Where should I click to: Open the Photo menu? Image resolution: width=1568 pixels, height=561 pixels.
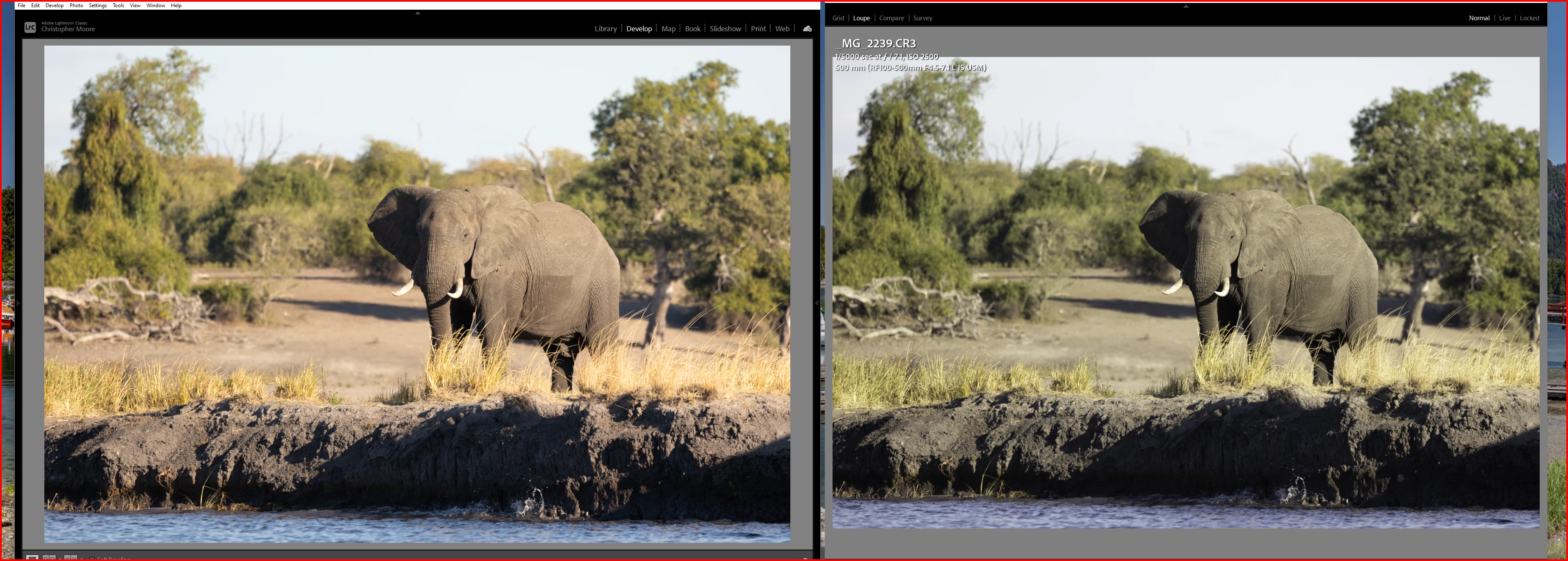point(76,5)
